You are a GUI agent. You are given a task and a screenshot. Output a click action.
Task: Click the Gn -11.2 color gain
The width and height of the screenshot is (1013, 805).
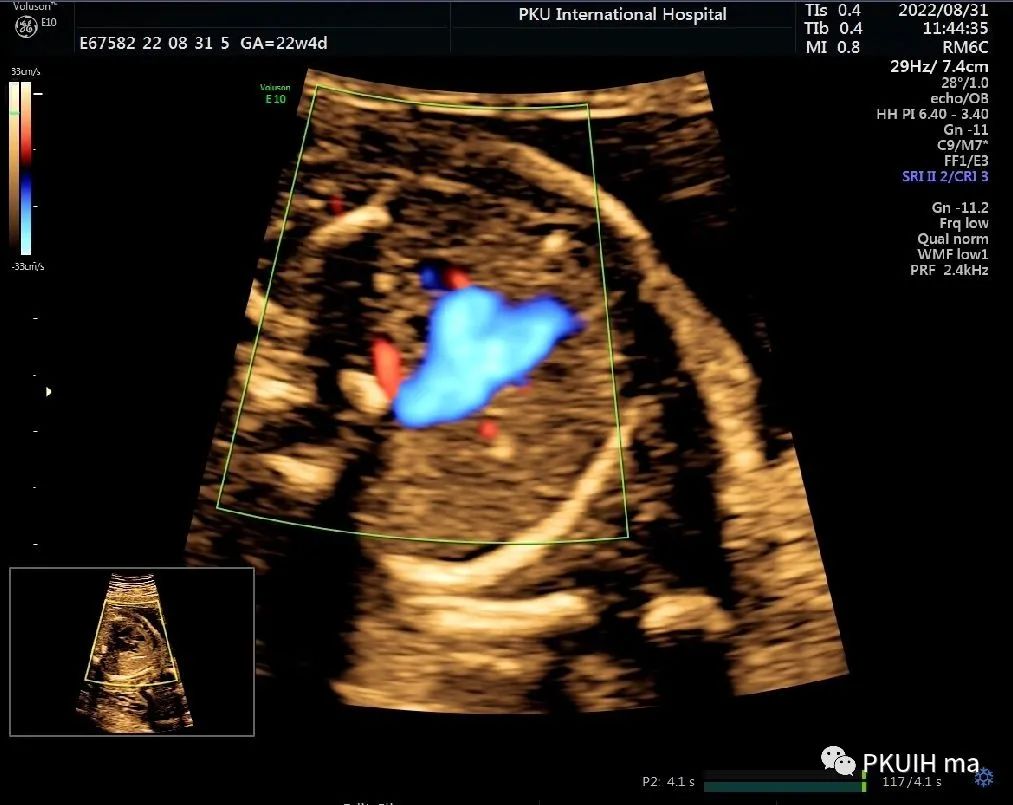click(x=960, y=207)
